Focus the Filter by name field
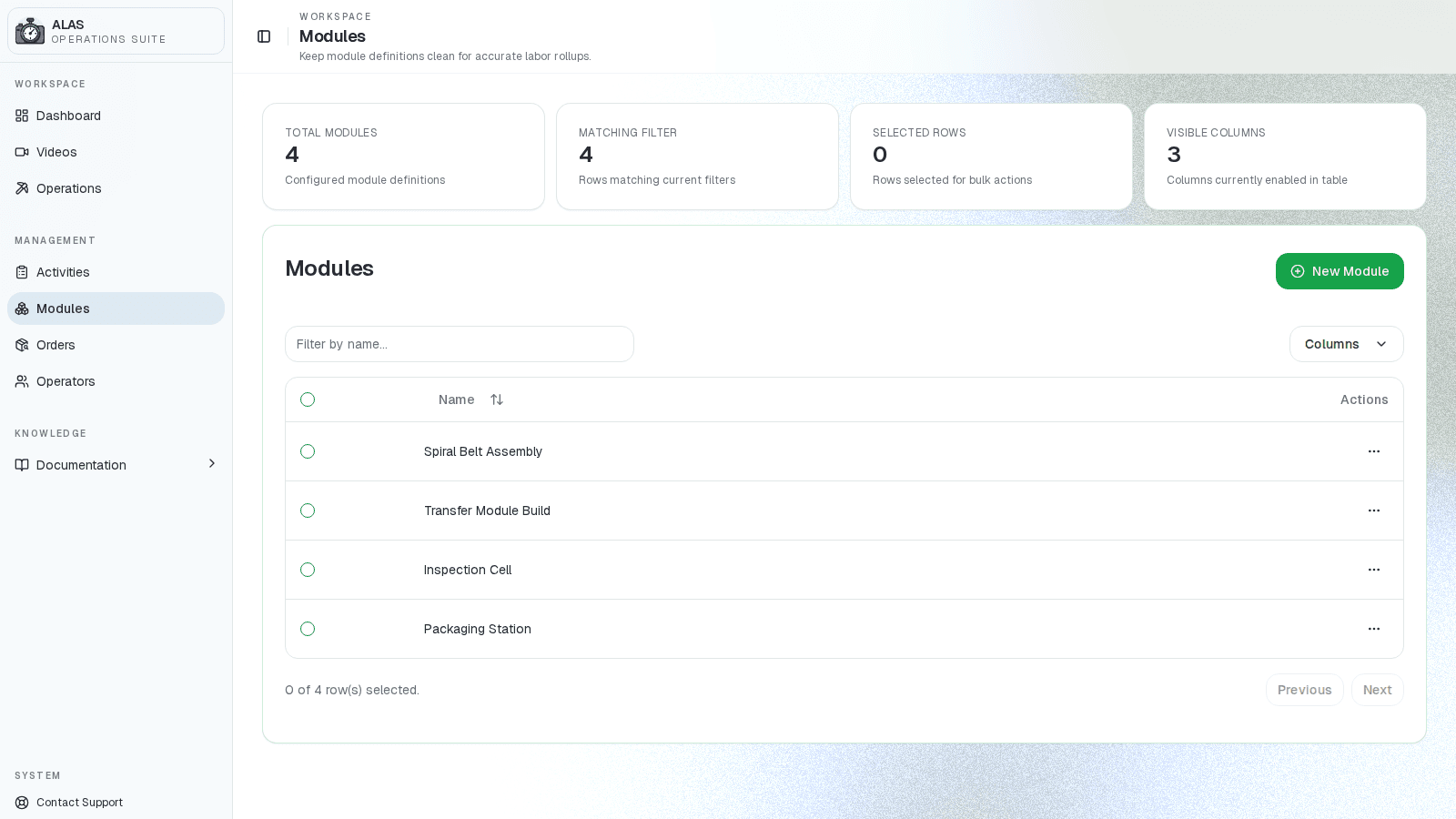 pos(460,344)
